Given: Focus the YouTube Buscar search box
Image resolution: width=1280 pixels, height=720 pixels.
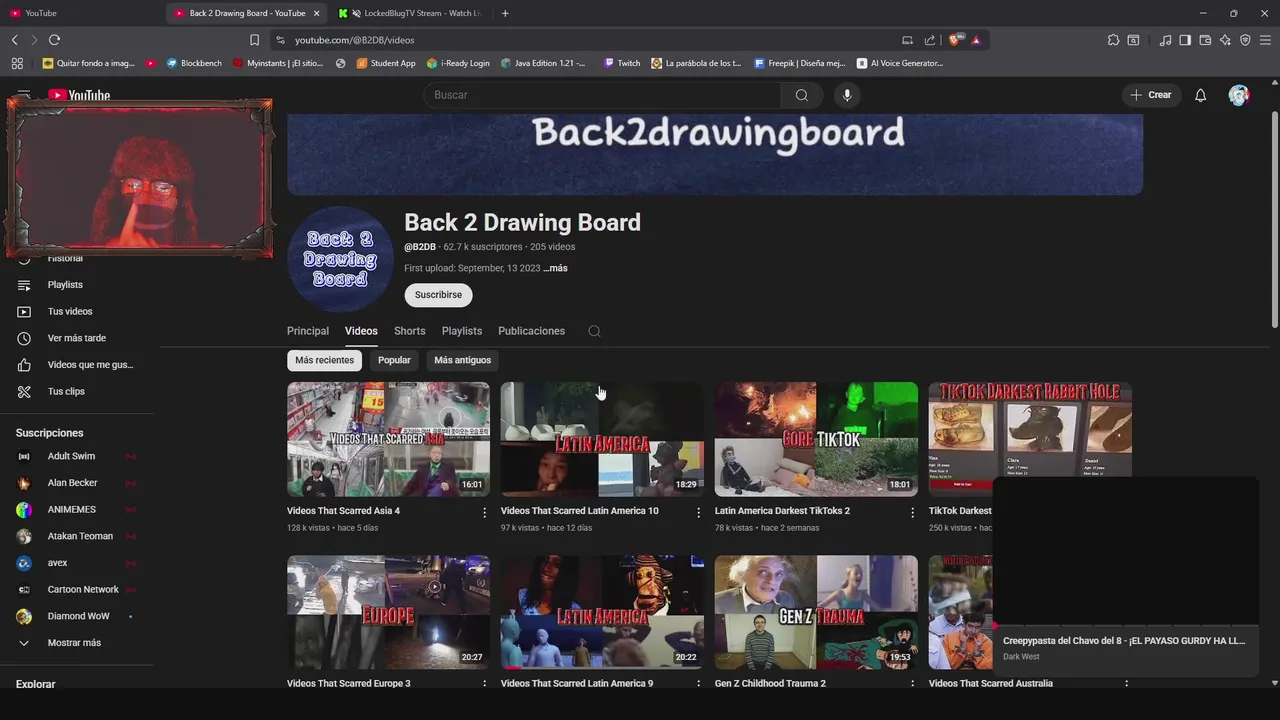Looking at the screenshot, I should click(602, 95).
